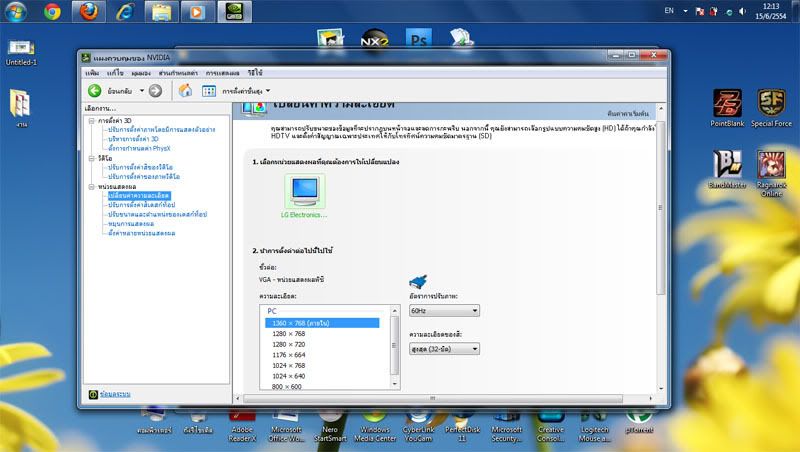Open the back button history dropdown arrow
800x452 pixels.
point(142,91)
